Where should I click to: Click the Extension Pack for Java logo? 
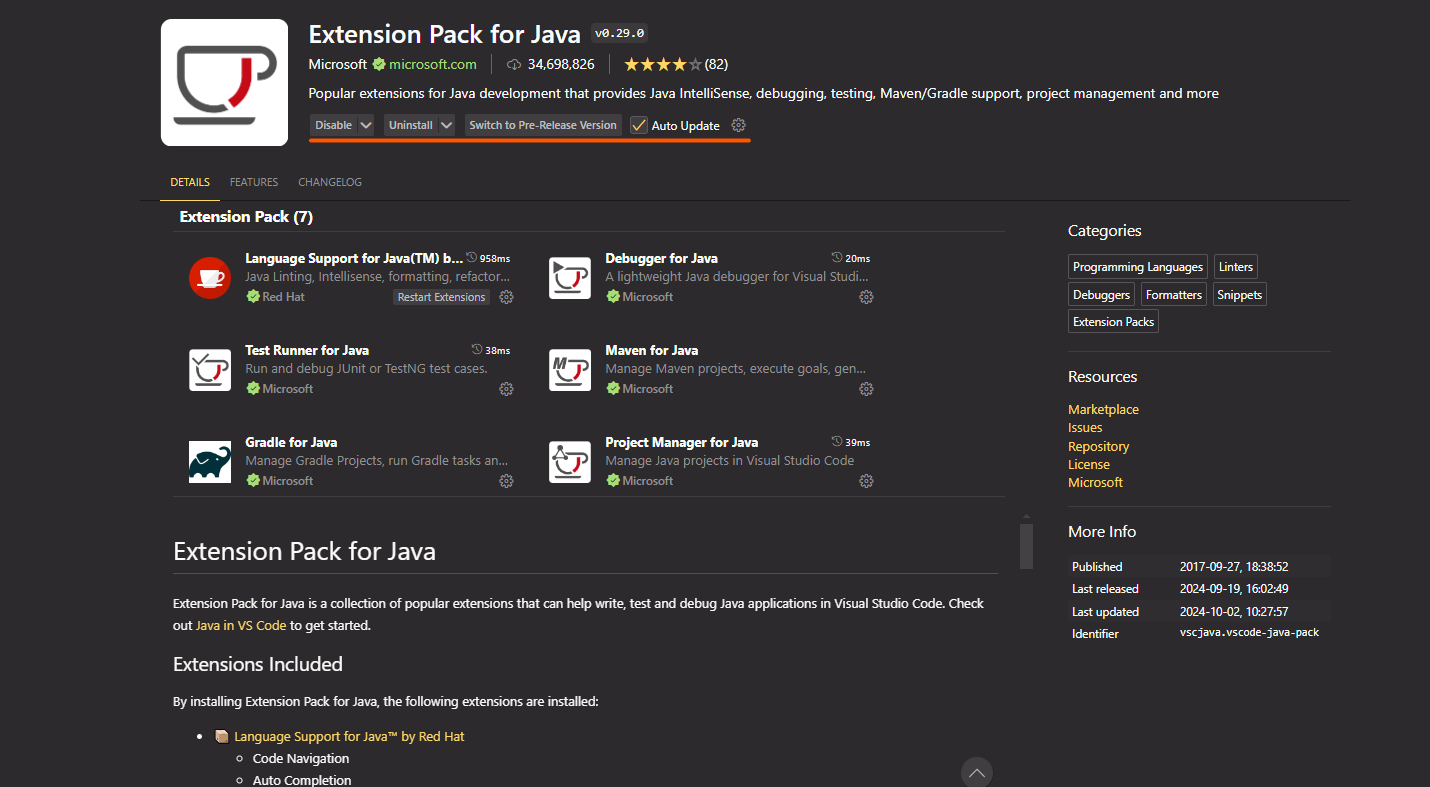tap(224, 83)
